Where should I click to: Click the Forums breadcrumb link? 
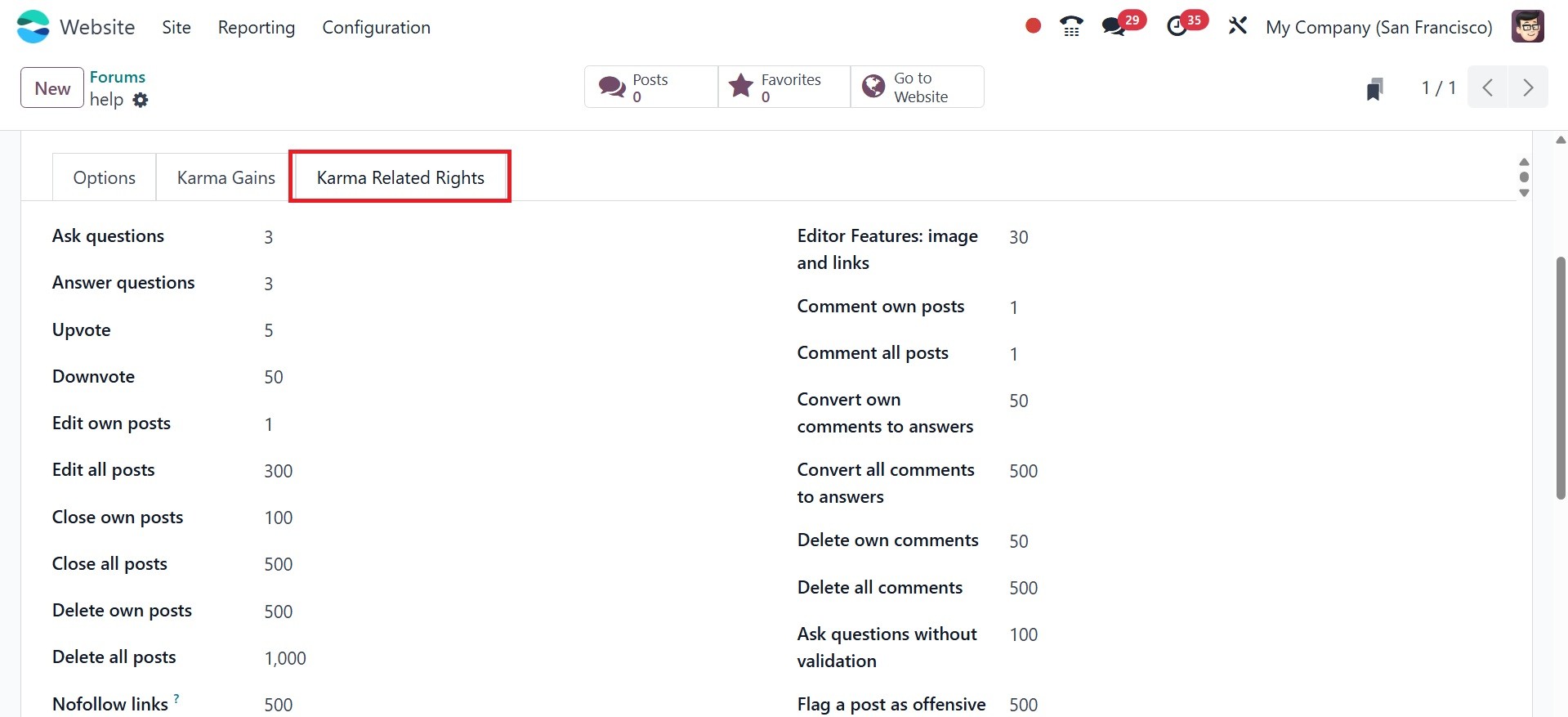(118, 77)
